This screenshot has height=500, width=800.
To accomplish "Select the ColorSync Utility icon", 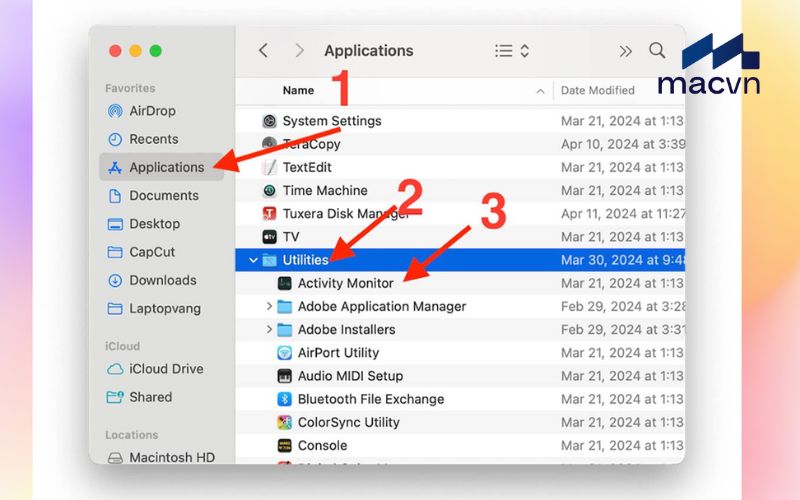I will tap(285, 422).
